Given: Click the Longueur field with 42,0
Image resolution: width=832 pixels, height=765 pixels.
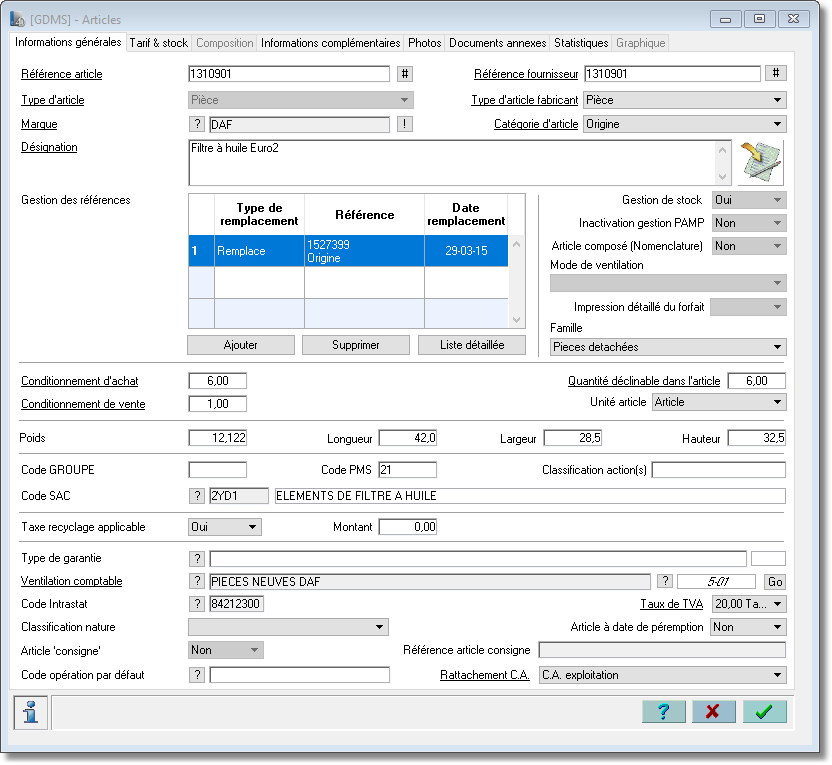Looking at the screenshot, I should [408, 438].
